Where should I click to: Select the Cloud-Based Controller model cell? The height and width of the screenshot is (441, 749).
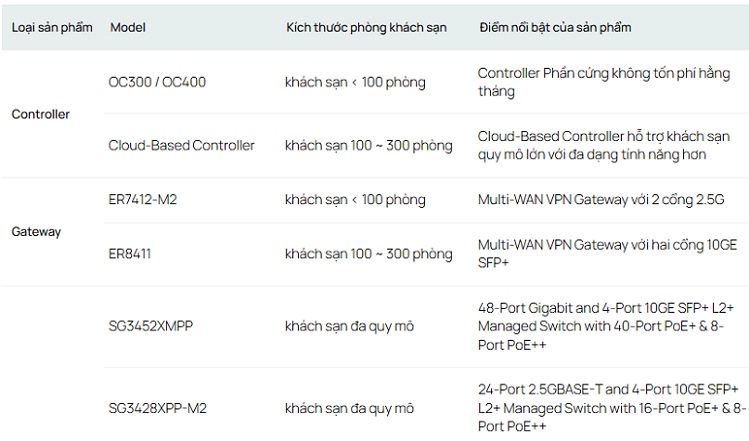click(181, 146)
